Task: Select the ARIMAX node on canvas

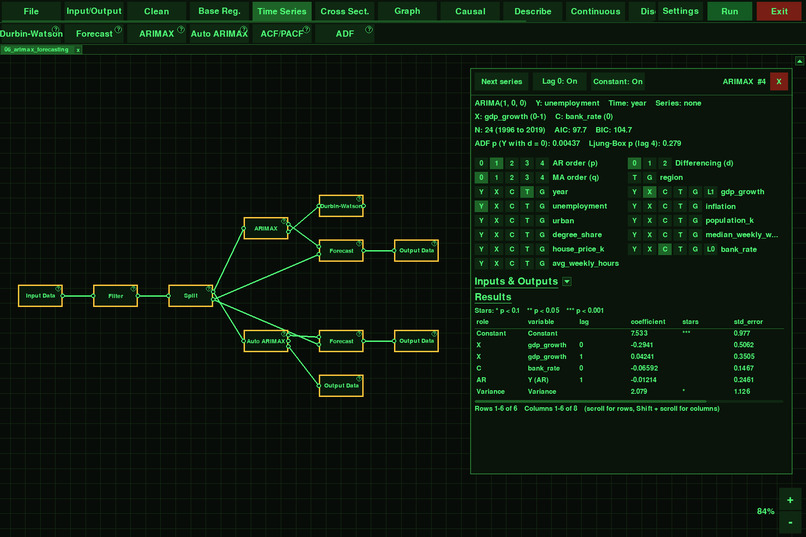Action: coord(266,228)
